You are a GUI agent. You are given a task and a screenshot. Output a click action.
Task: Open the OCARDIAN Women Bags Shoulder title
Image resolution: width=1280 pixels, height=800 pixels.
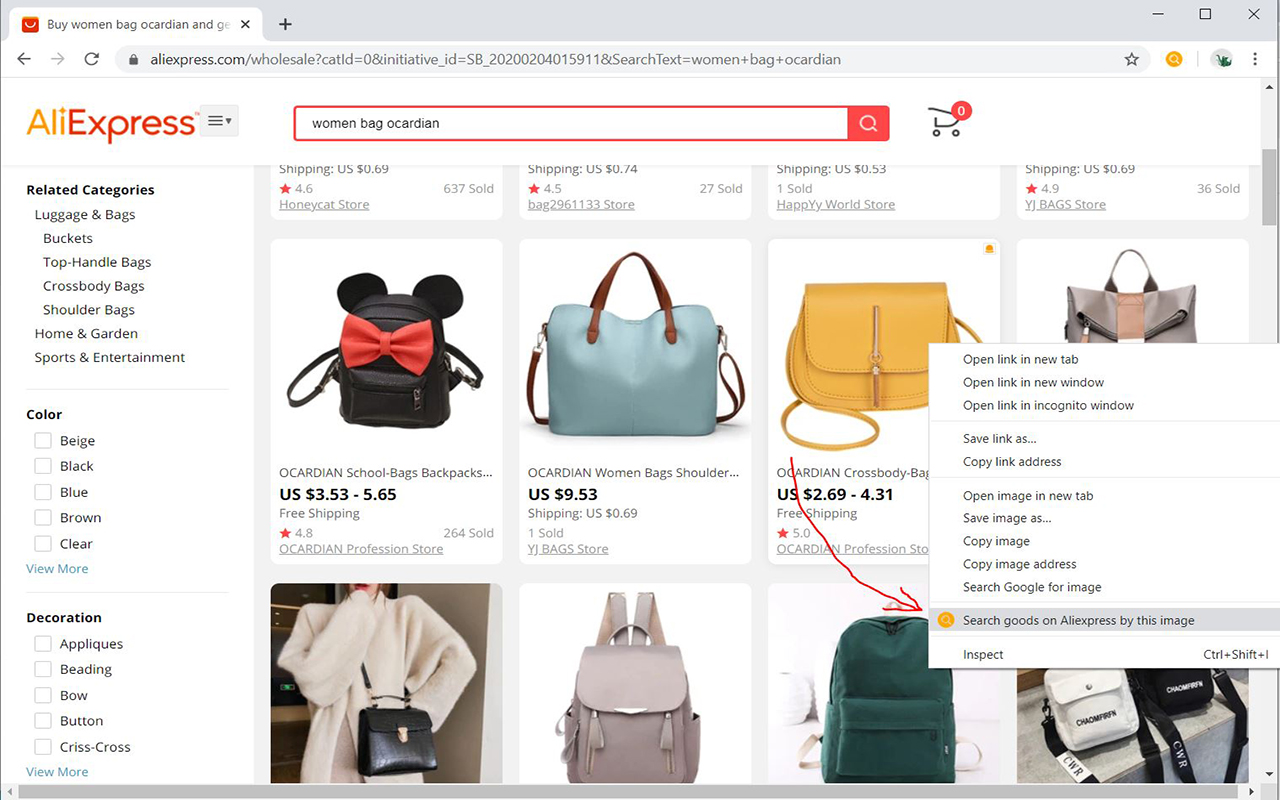(x=634, y=472)
